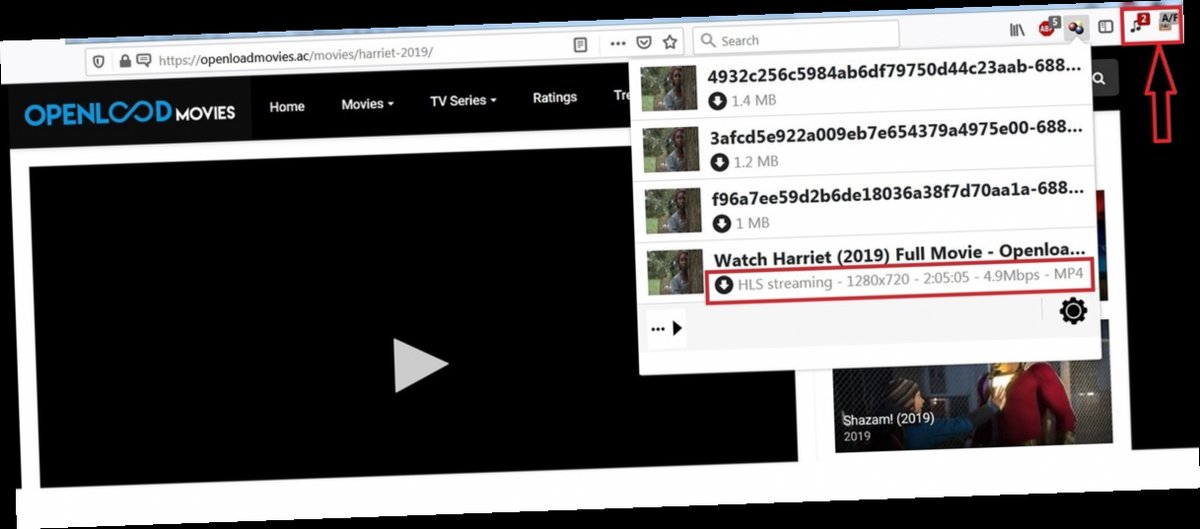This screenshot has height=529, width=1200.
Task: Open the Movies dropdown menu
Action: [367, 104]
